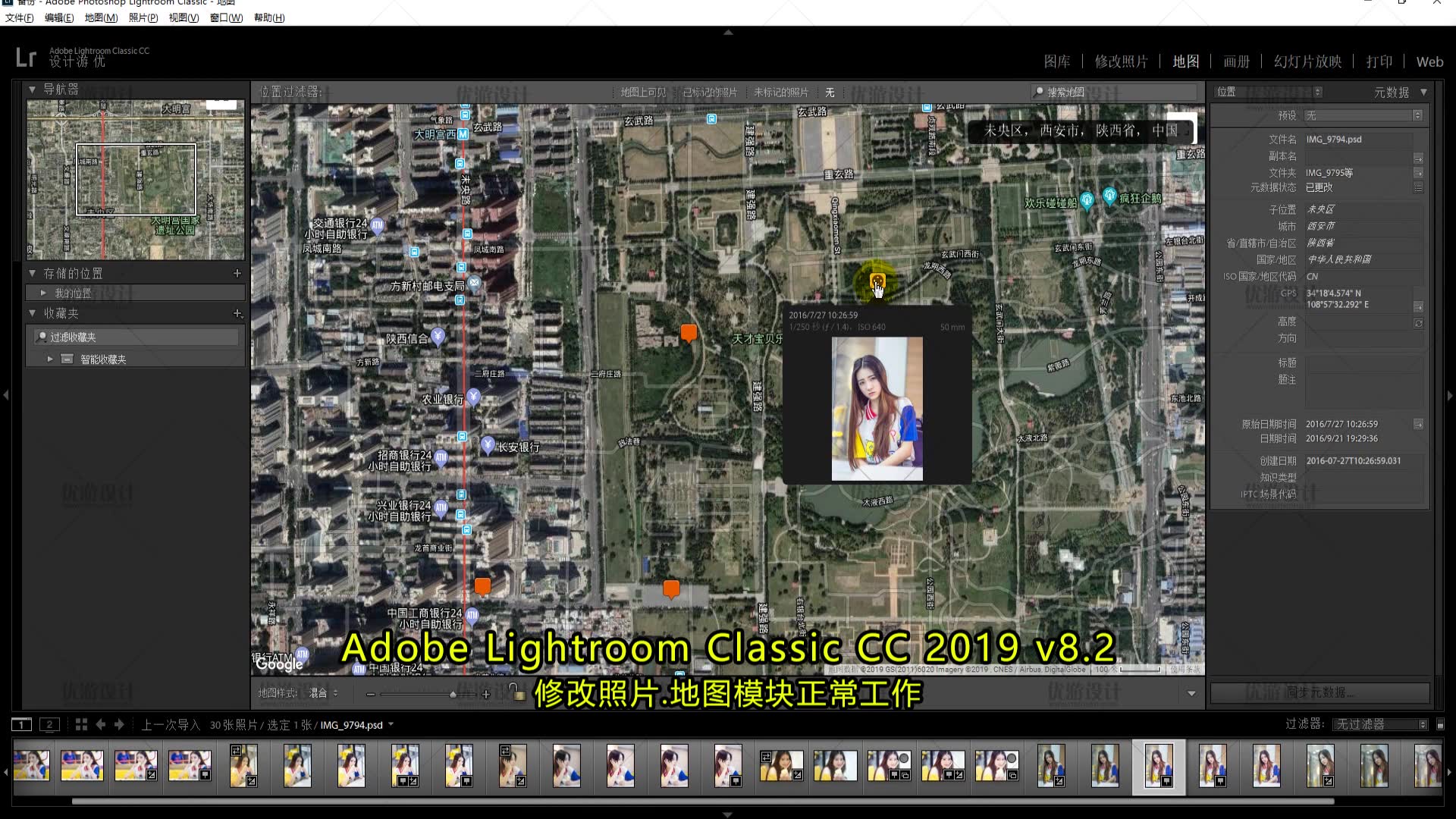1456x819 pixels.
Task: Click the 大明宫西 metro station icon
Action: [463, 134]
